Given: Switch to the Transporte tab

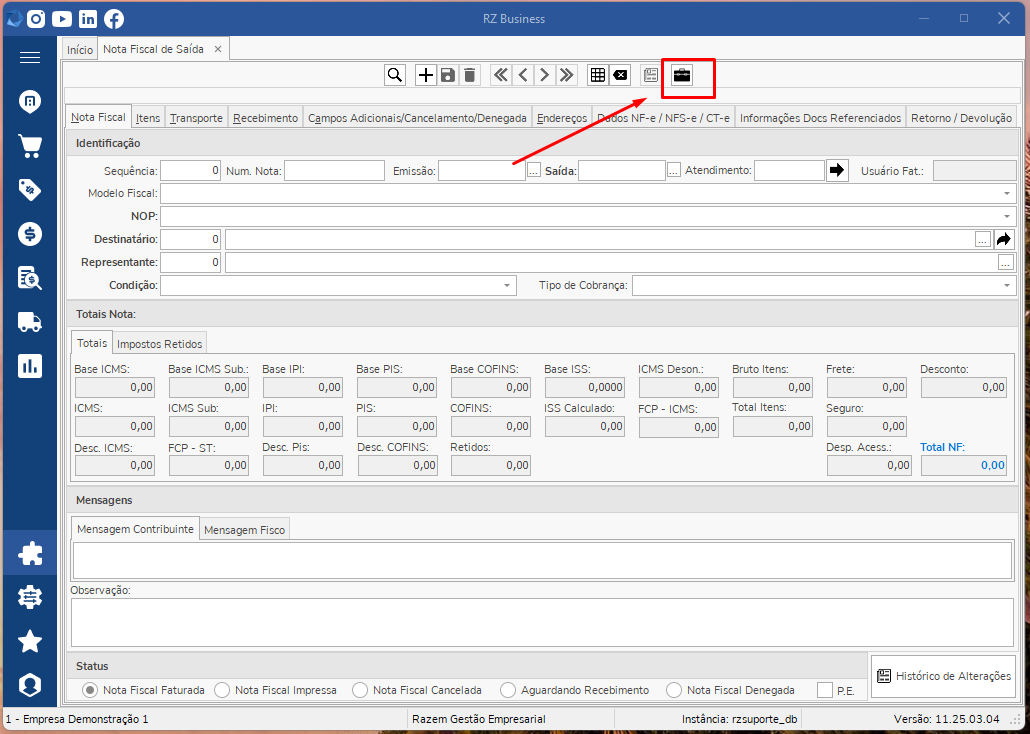Looking at the screenshot, I should click(x=196, y=118).
